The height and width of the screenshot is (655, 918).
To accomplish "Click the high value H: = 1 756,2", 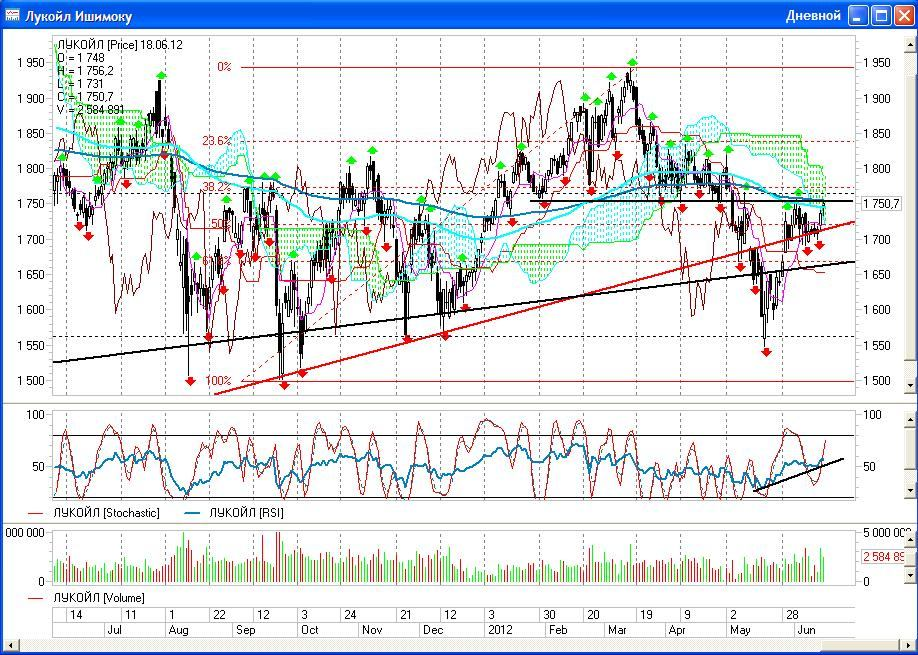I will [85, 70].
